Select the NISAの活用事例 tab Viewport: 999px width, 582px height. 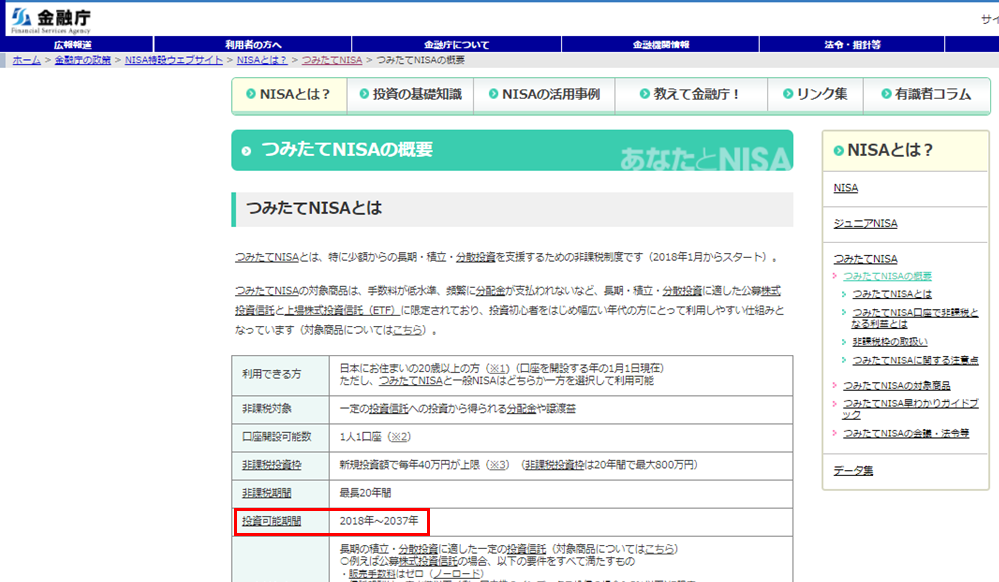pos(544,94)
